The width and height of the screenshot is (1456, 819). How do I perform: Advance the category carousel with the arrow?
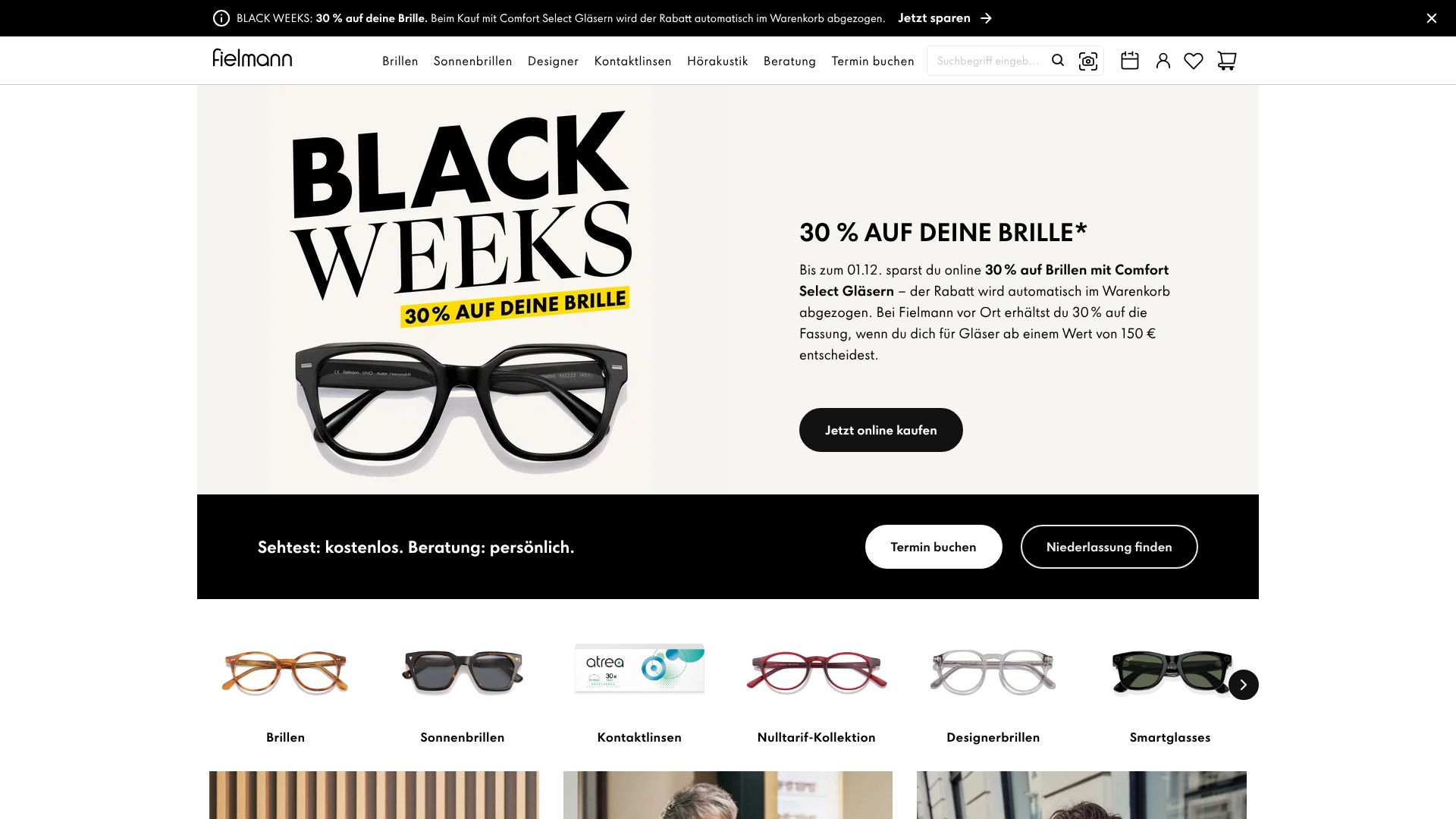[1244, 685]
